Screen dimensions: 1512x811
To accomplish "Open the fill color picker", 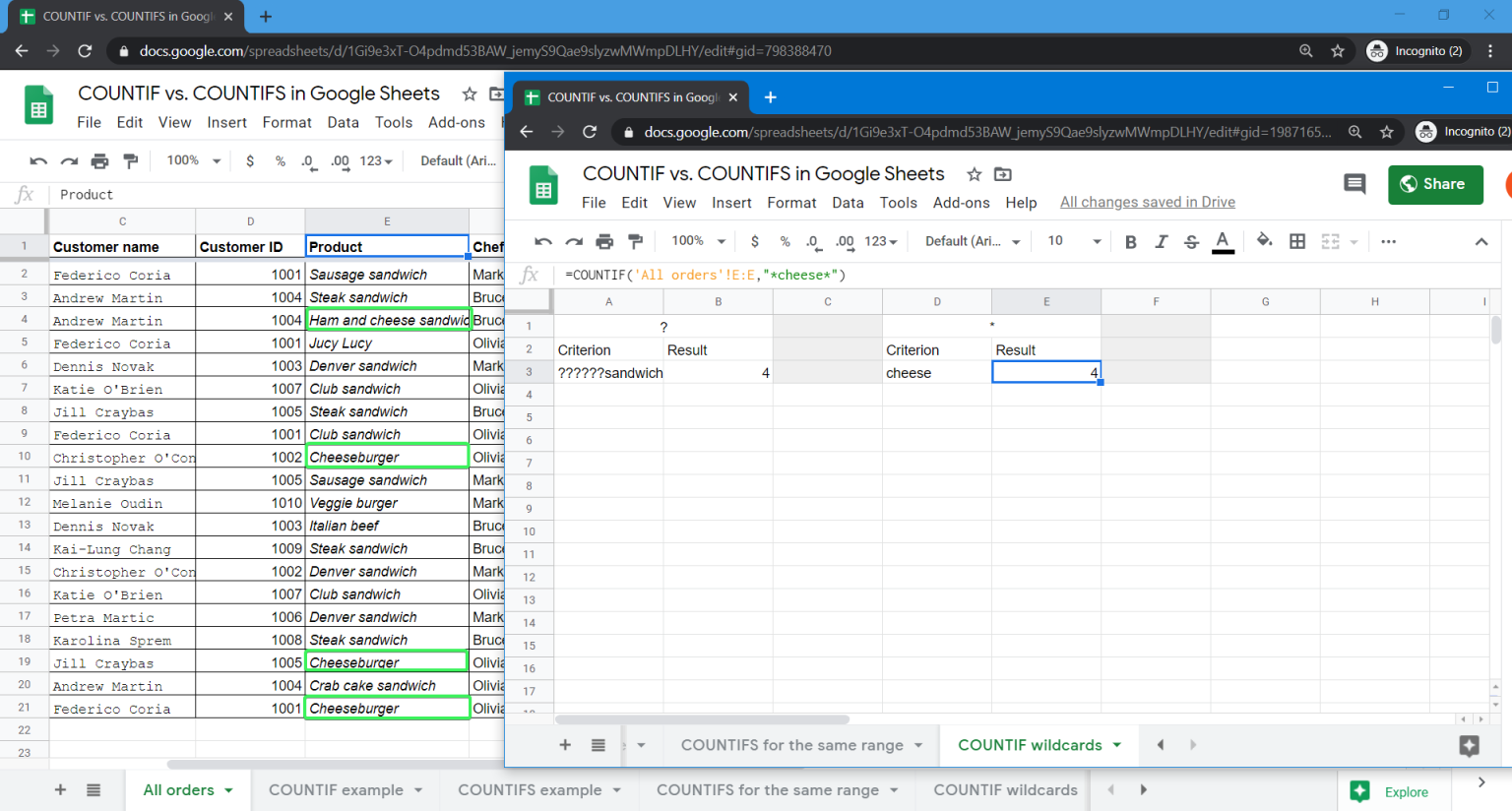I will click(1264, 240).
